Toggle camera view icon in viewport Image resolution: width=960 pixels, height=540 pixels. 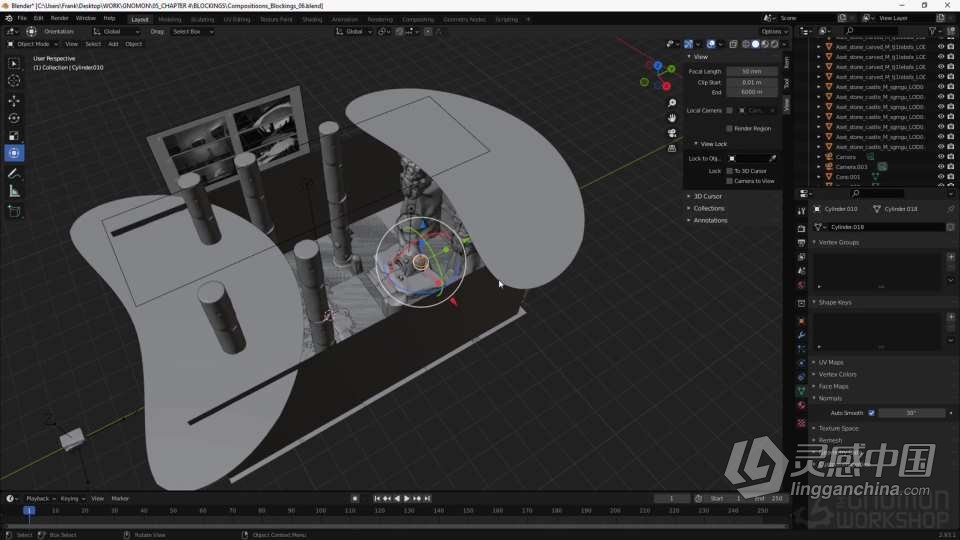coord(672,133)
